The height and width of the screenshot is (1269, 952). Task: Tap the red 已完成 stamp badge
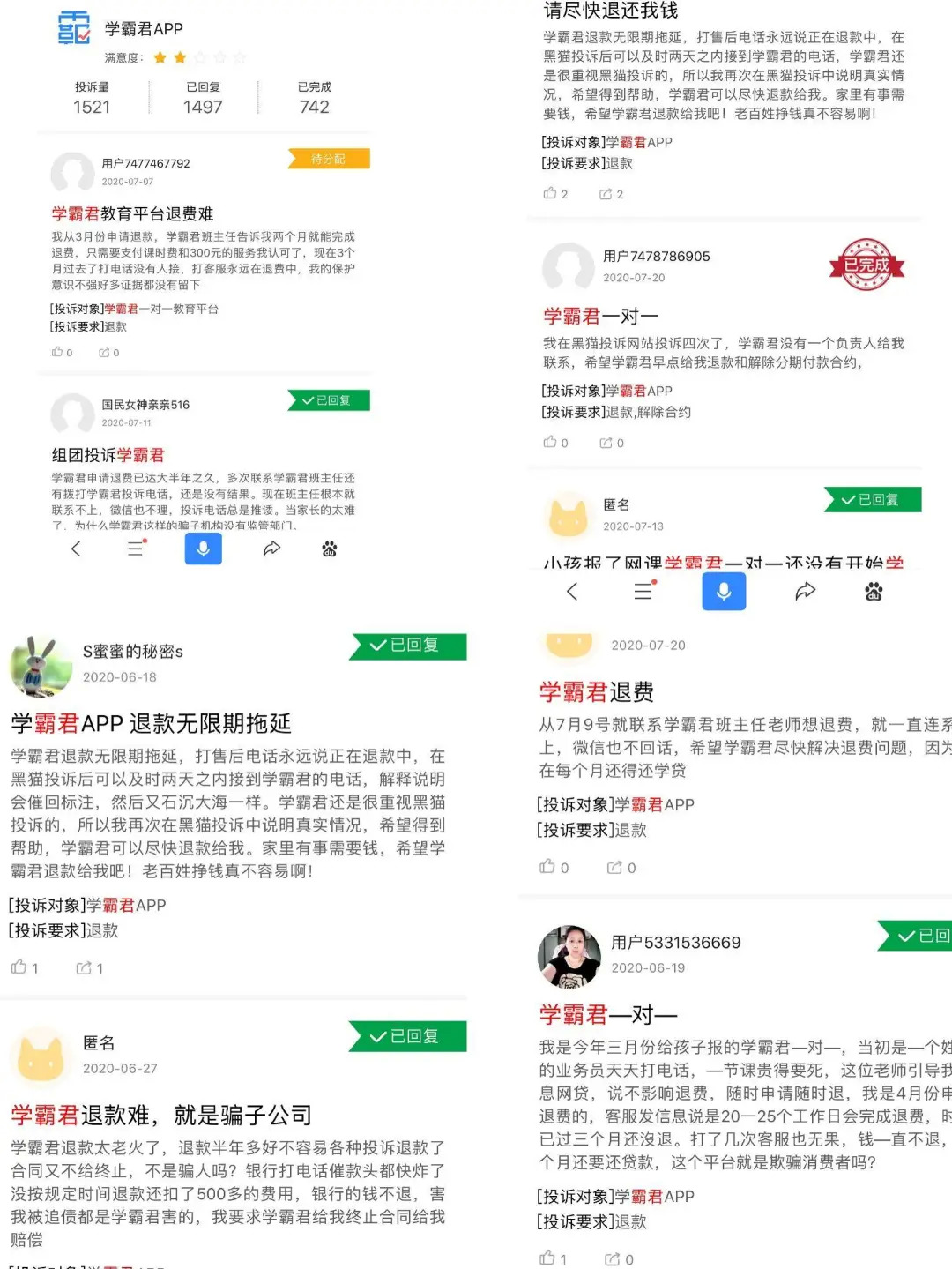tap(866, 265)
